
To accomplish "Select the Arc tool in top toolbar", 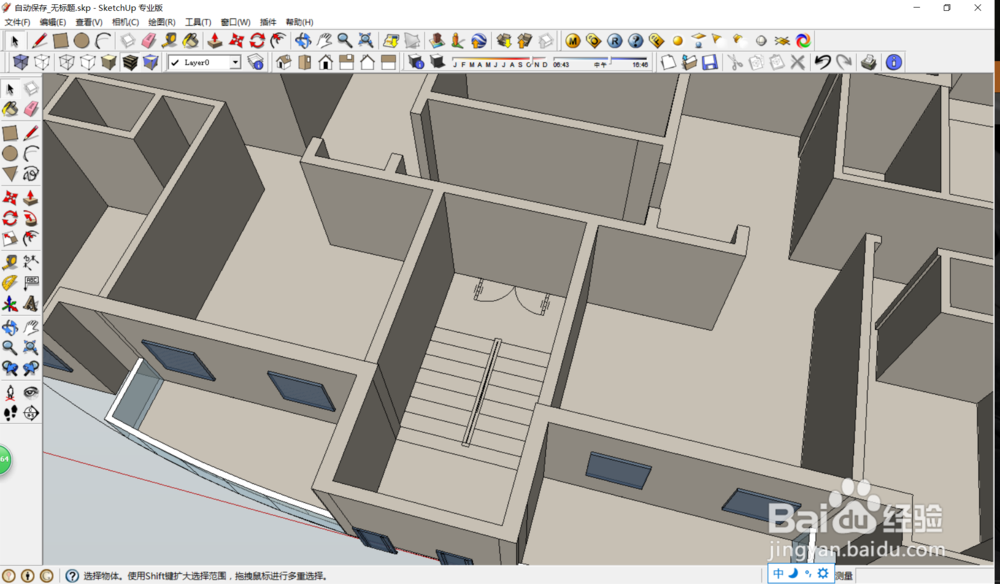I will tap(103, 41).
